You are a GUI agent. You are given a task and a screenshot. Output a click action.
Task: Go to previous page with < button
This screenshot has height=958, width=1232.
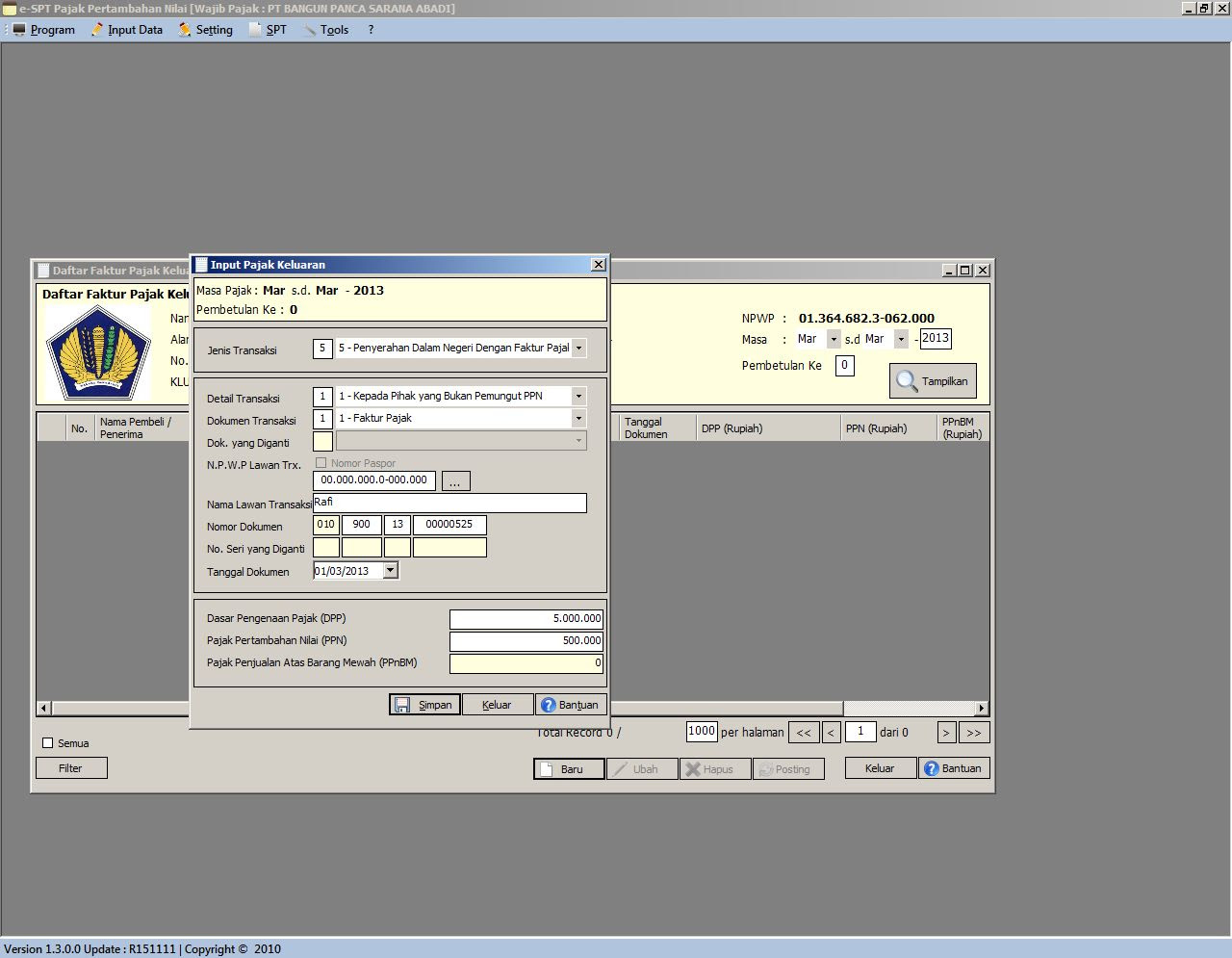pyautogui.click(x=831, y=733)
